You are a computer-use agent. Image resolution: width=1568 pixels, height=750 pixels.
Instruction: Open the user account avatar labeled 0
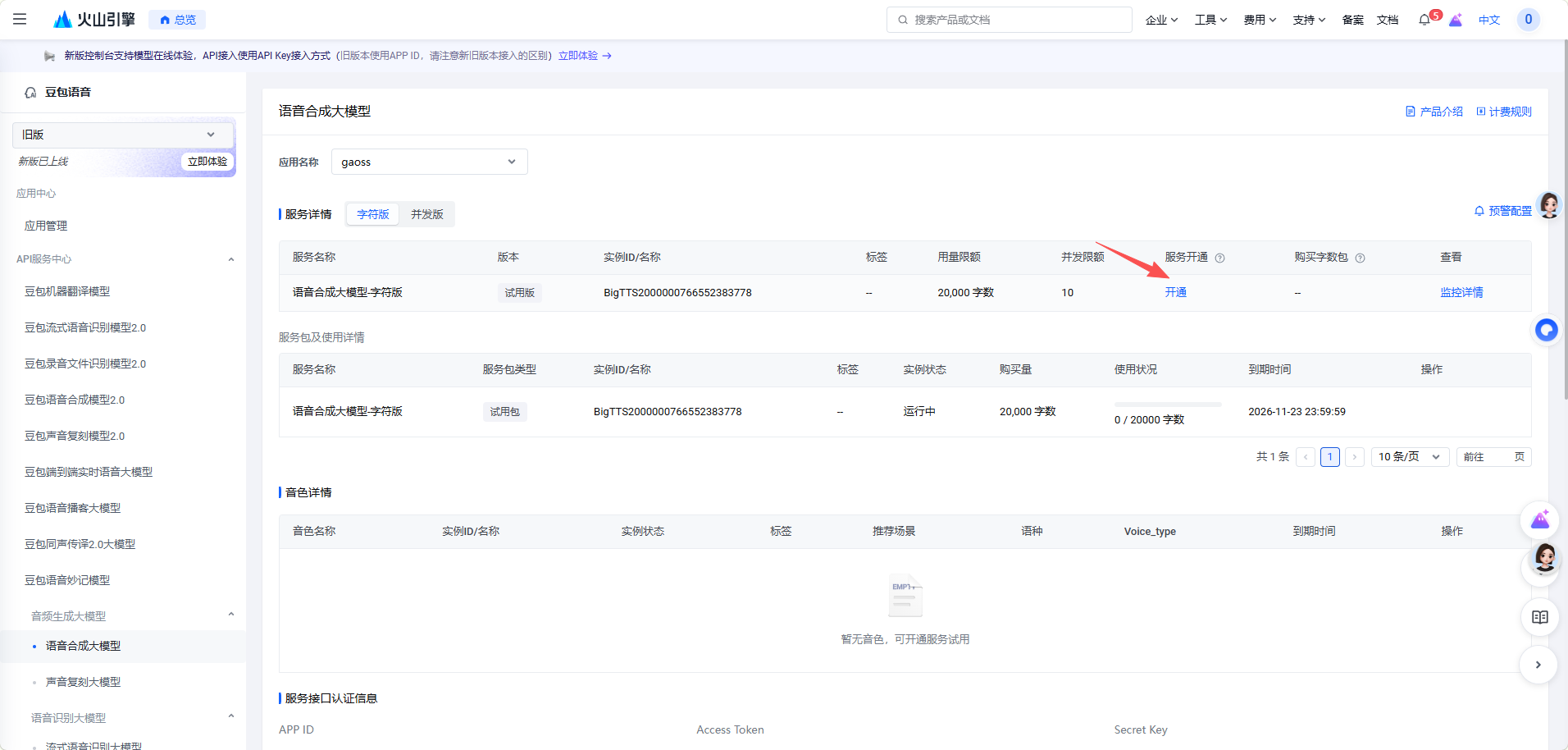1528,20
